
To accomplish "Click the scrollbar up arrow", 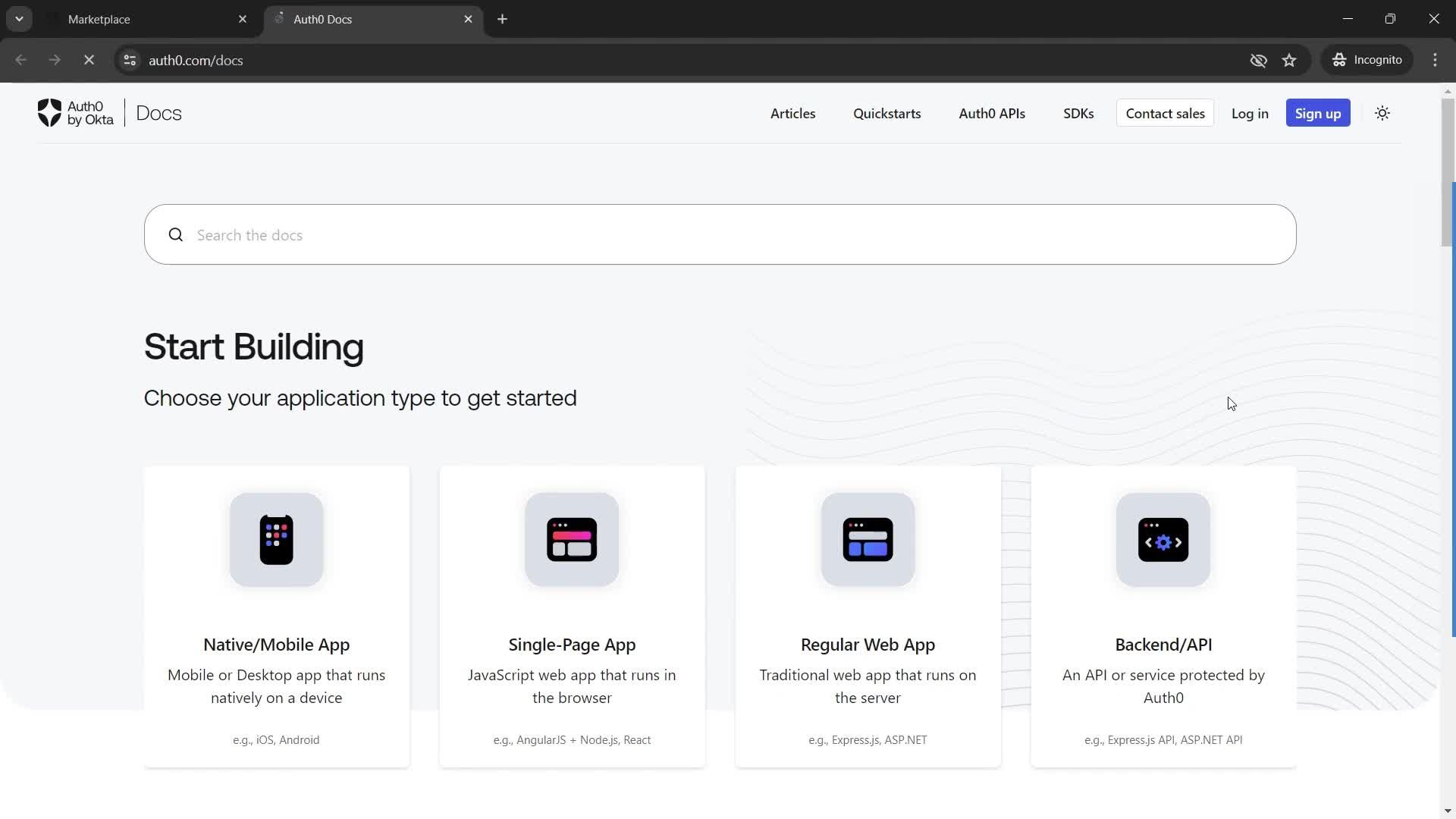I will (x=1448, y=91).
